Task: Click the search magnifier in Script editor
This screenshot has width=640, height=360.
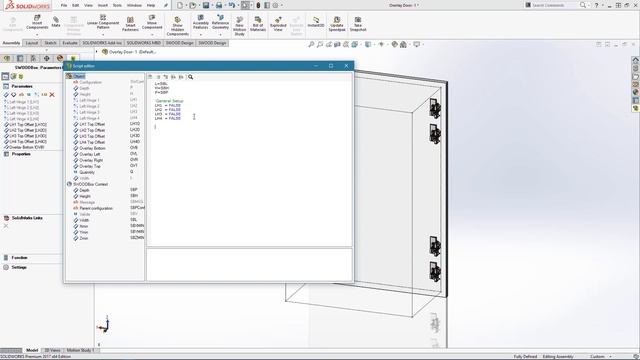Action: coord(190,77)
